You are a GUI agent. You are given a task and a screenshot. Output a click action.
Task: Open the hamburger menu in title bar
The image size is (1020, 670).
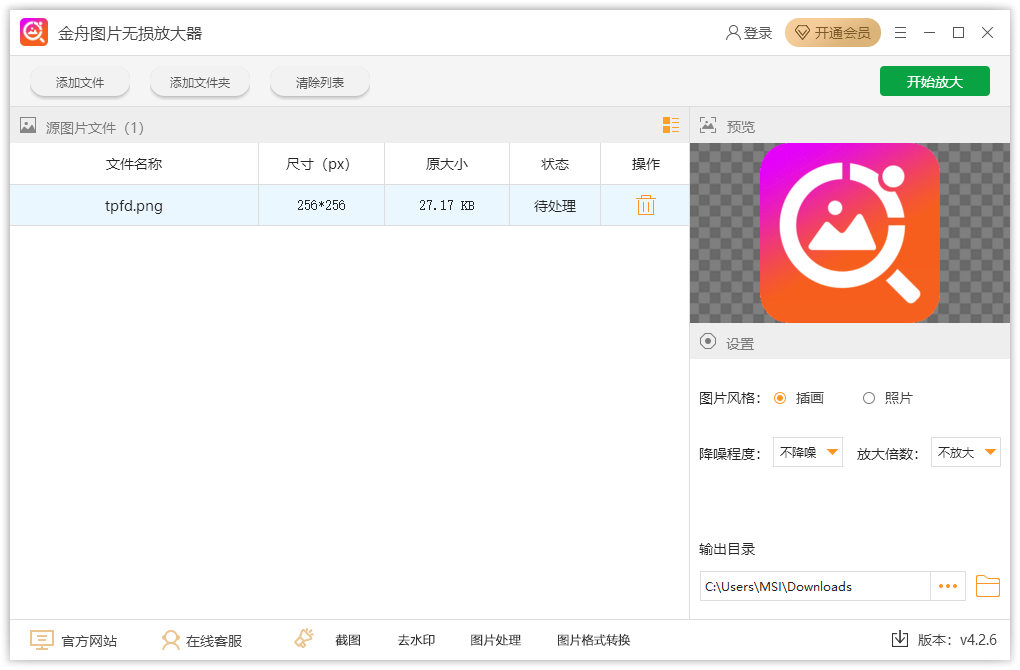coord(899,31)
